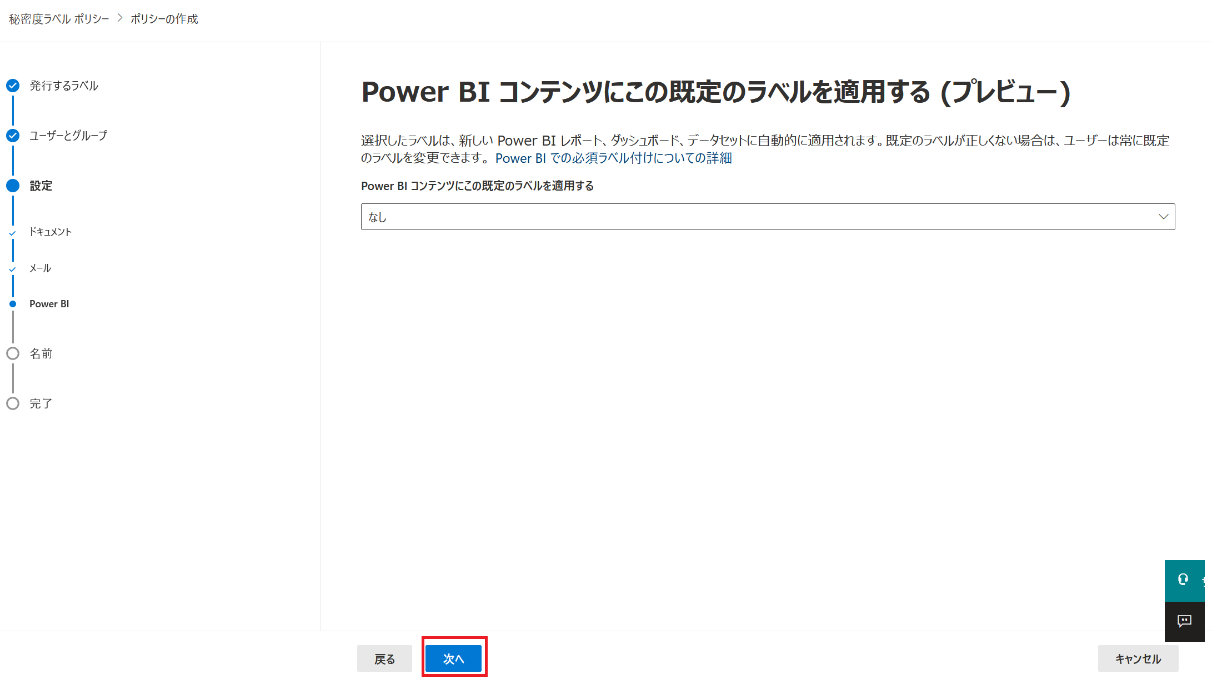Select ポリシーの作成 breadcrumb item
This screenshot has height=679, width=1212.
(x=164, y=19)
